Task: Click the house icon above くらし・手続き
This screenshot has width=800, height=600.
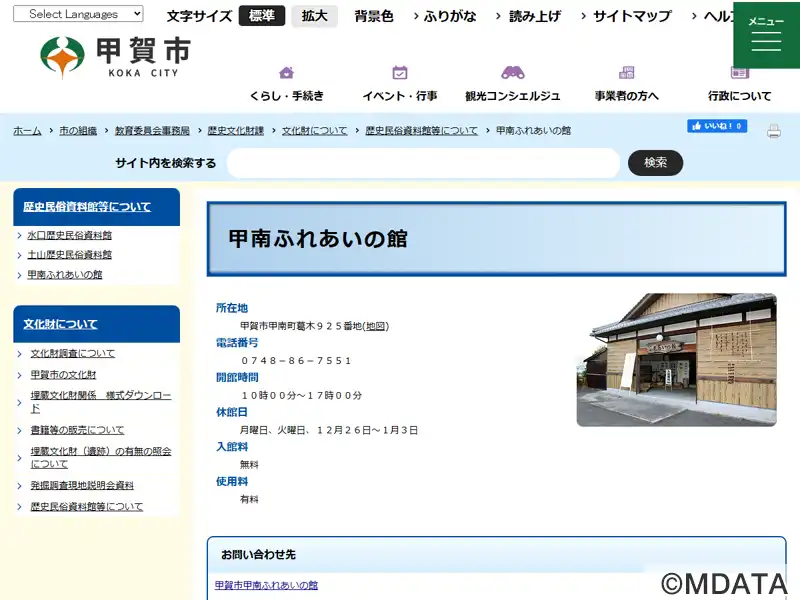Action: tap(286, 73)
